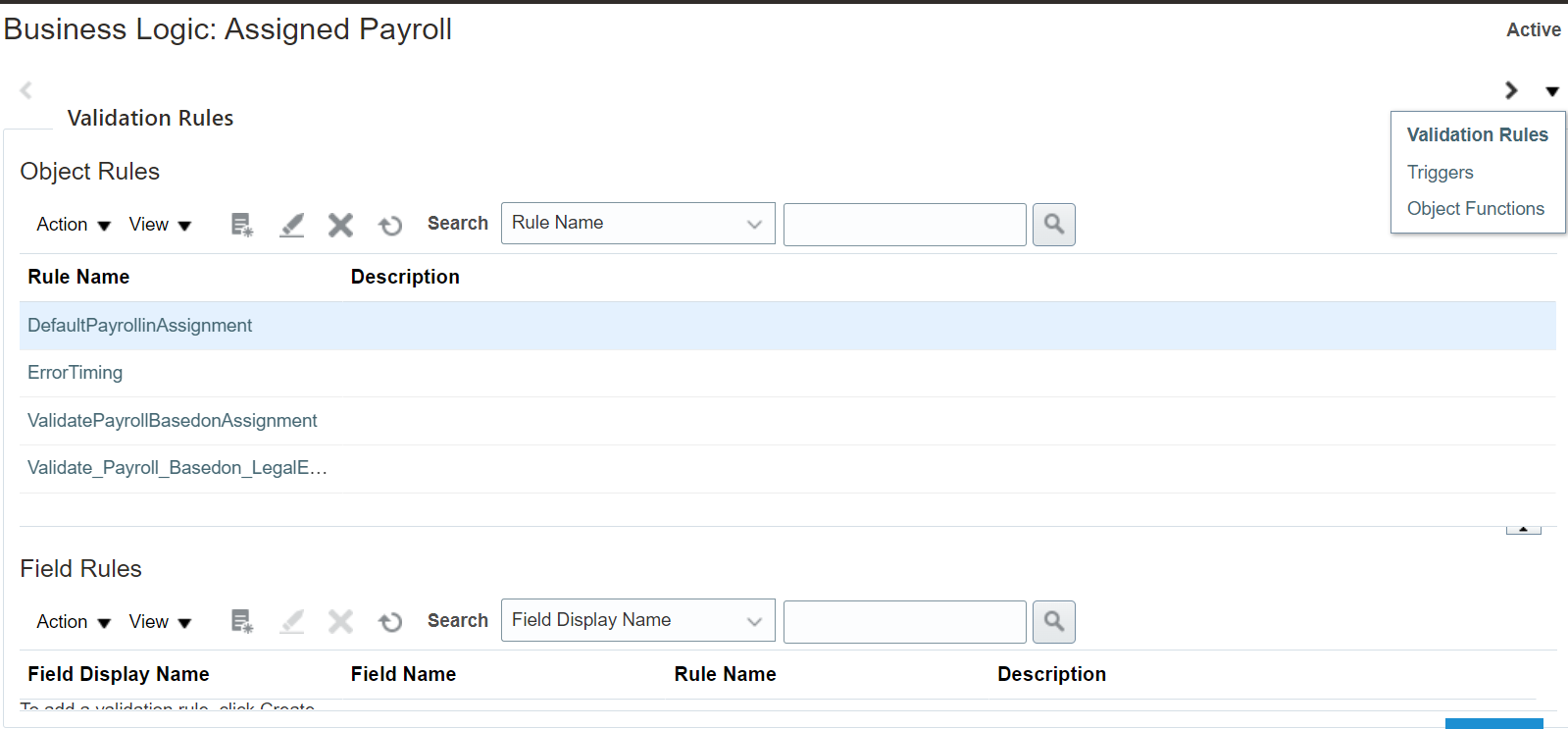This screenshot has width=1568, height=729.
Task: Click the create icon in Field Rules toolbar
Action: coord(241,622)
